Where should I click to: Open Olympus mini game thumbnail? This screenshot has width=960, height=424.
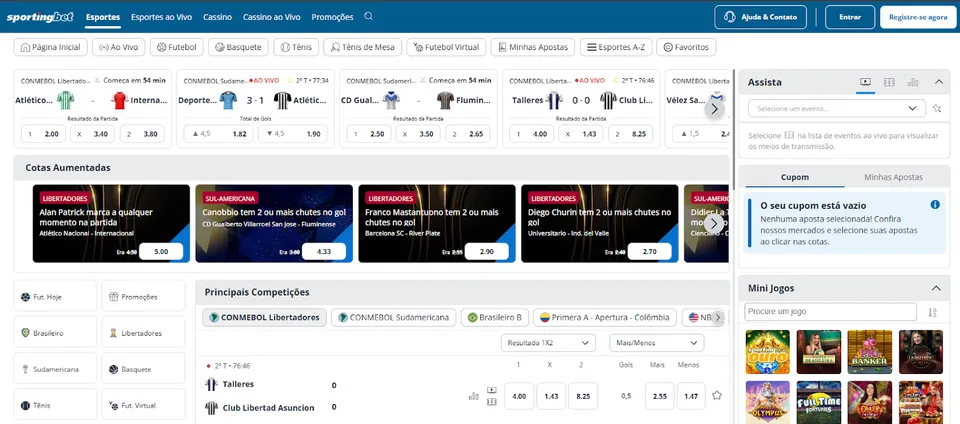coord(768,403)
